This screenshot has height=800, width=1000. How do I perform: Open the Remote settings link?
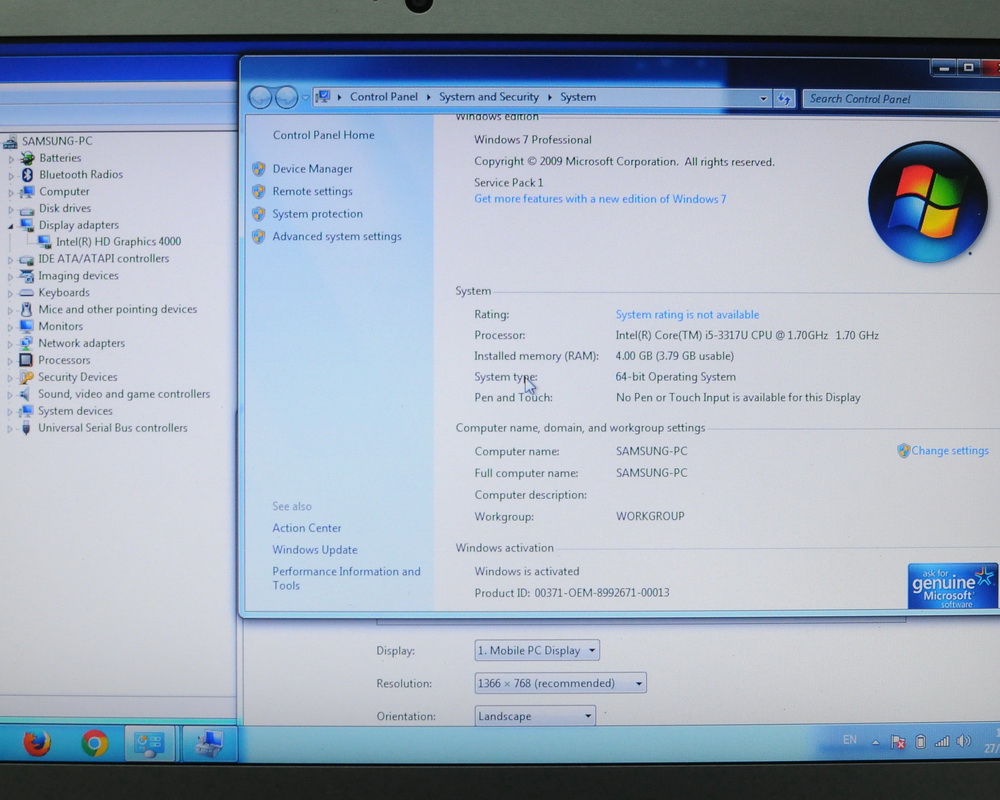coord(312,191)
